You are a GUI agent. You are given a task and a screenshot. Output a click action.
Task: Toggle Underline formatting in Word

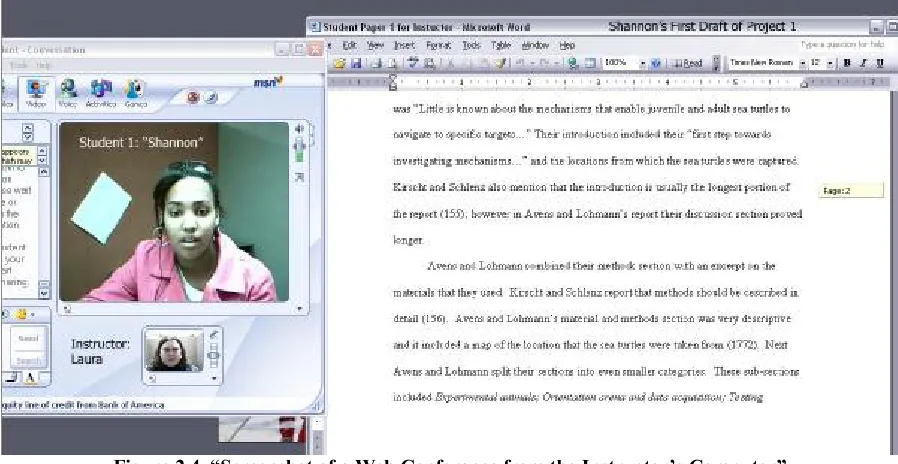(x=880, y=64)
